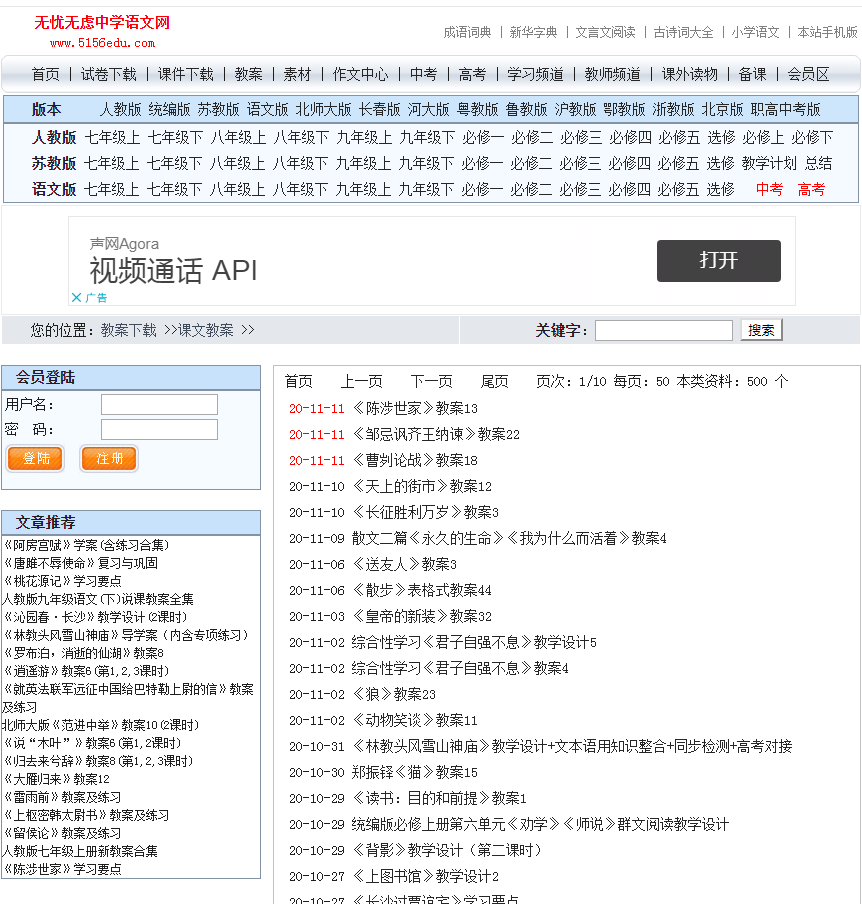Click inside the 用户名 username field

click(157, 404)
